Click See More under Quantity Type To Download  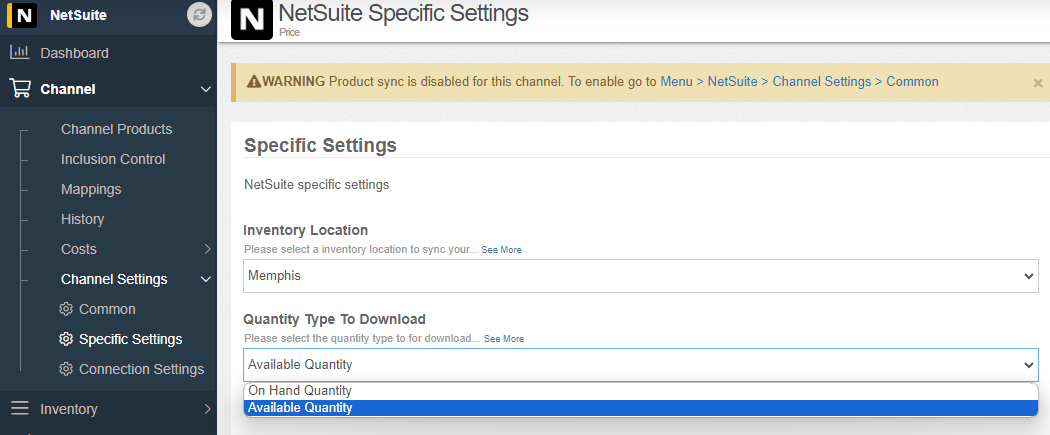point(504,339)
